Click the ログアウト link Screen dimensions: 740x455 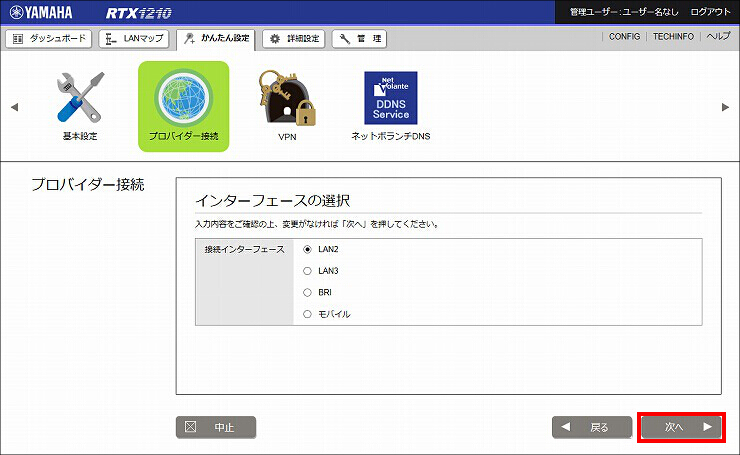click(710, 12)
